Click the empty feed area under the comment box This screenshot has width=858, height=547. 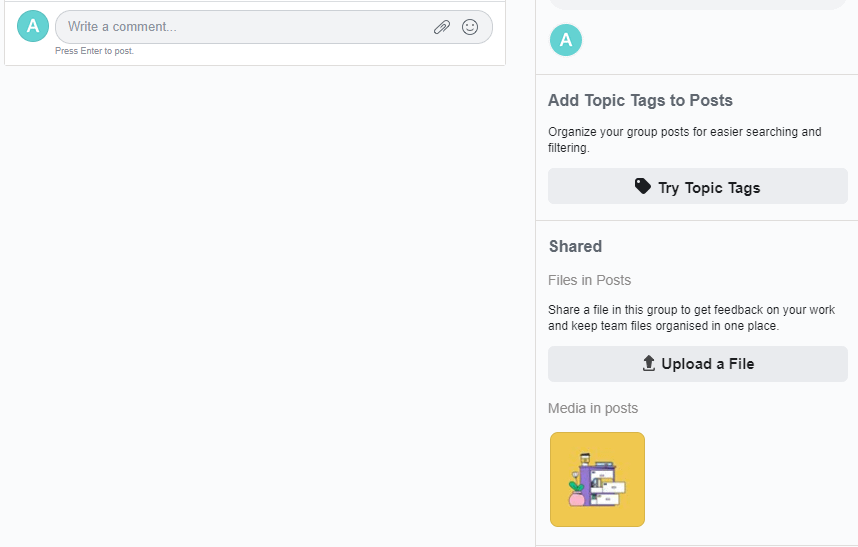(x=255, y=306)
